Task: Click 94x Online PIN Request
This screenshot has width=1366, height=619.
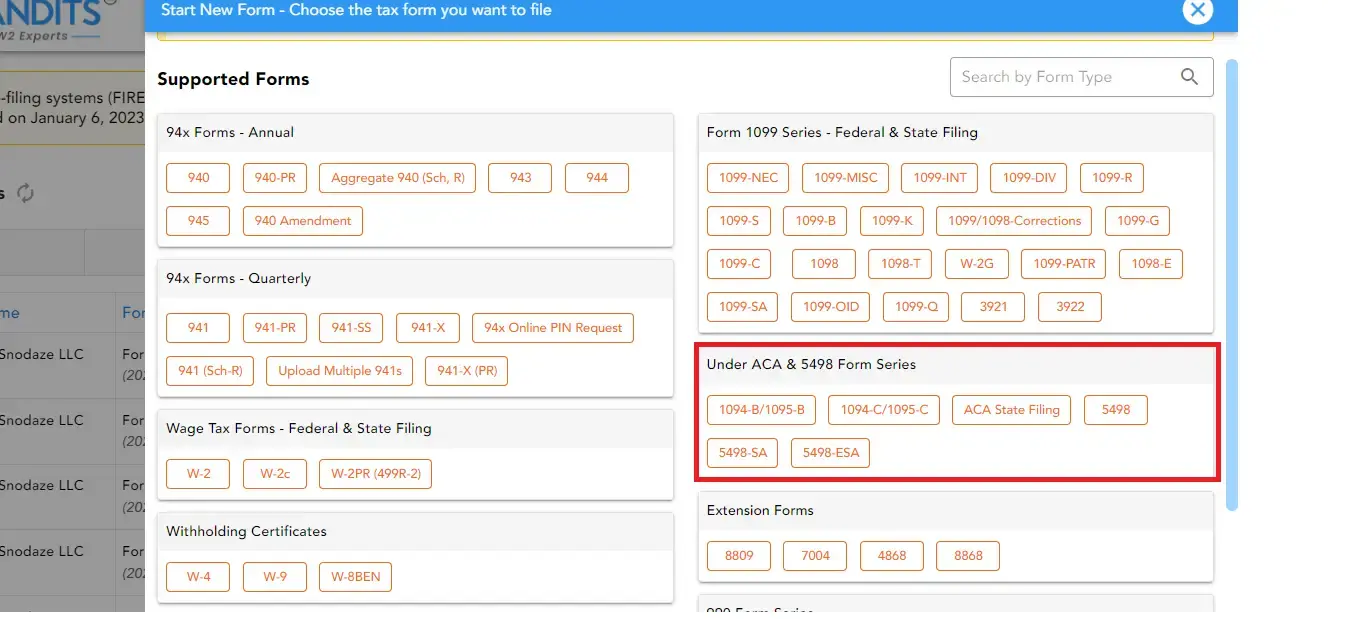Action: tap(553, 328)
